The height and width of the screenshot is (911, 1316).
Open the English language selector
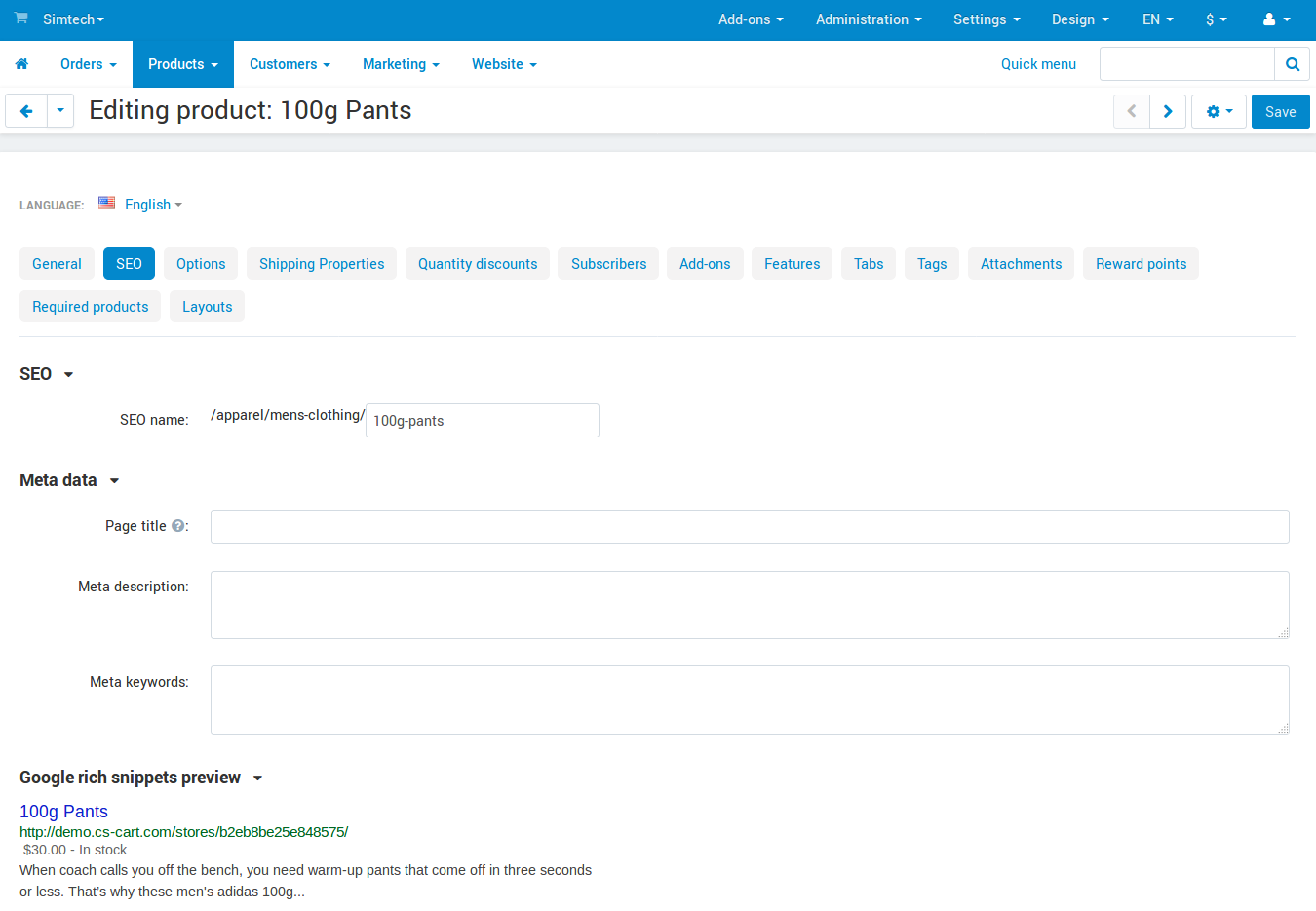pyautogui.click(x=153, y=205)
